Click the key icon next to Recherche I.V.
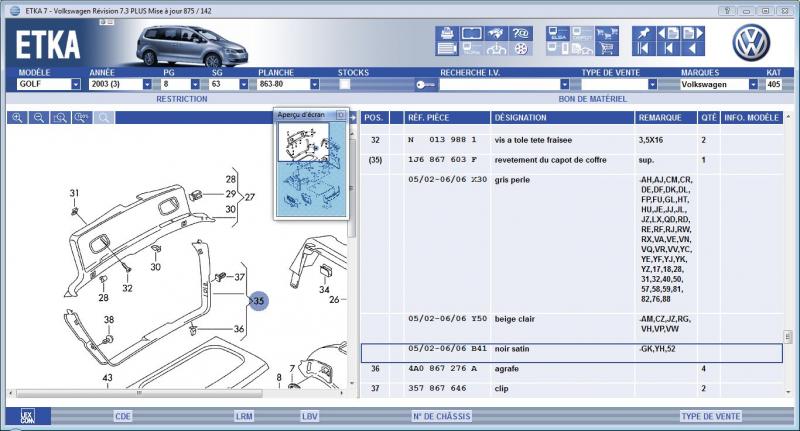This screenshot has height=431, width=800. pyautogui.click(x=425, y=85)
